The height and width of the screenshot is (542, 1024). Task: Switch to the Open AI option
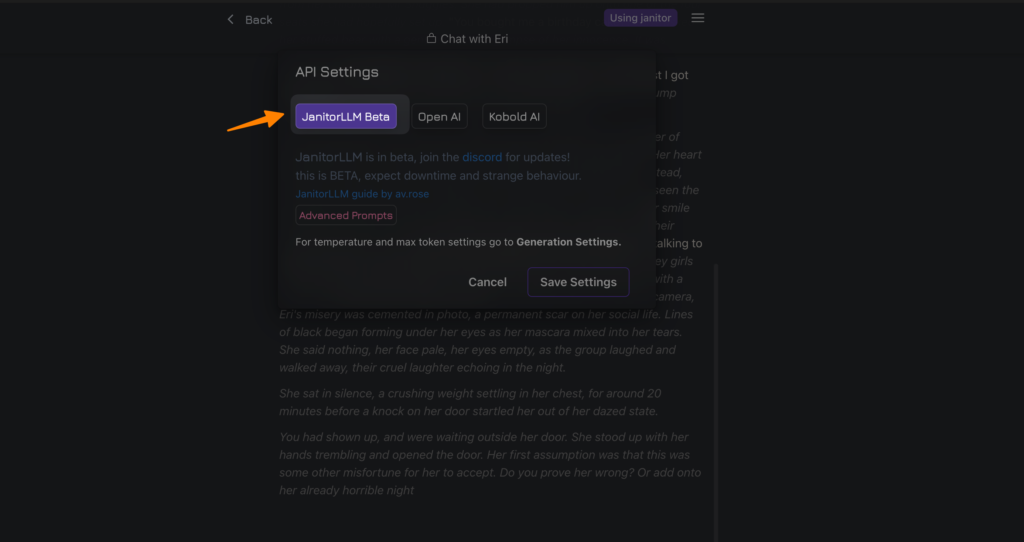pyautogui.click(x=439, y=117)
